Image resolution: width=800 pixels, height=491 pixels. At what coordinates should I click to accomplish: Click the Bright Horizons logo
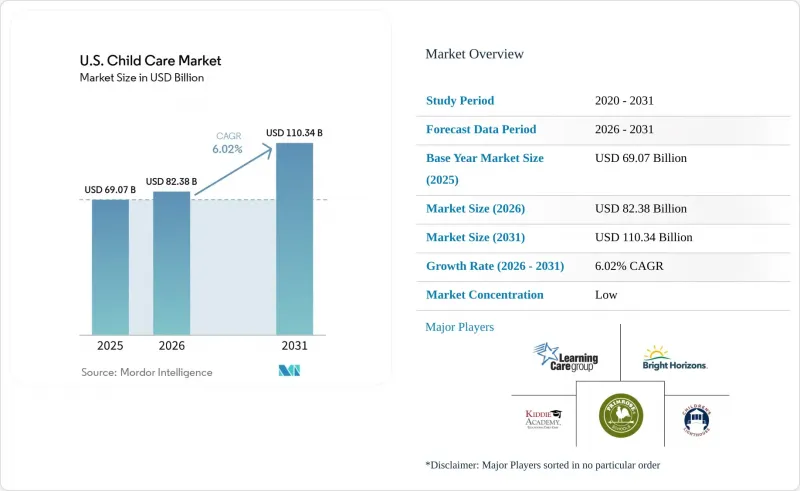674,358
